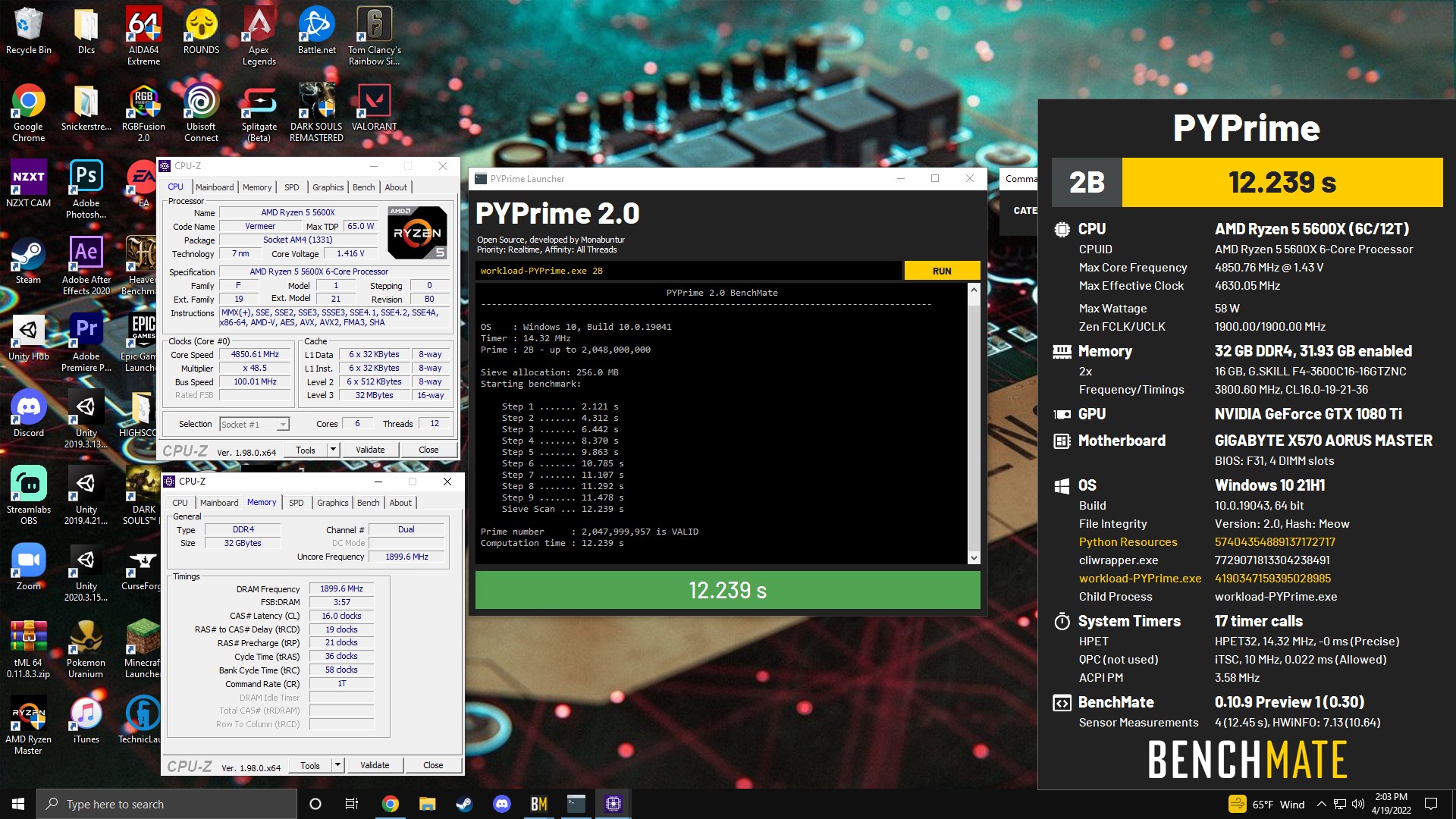The width and height of the screenshot is (1456, 819).
Task: Launch Ubisoft Connect shortcut
Action: (x=201, y=113)
